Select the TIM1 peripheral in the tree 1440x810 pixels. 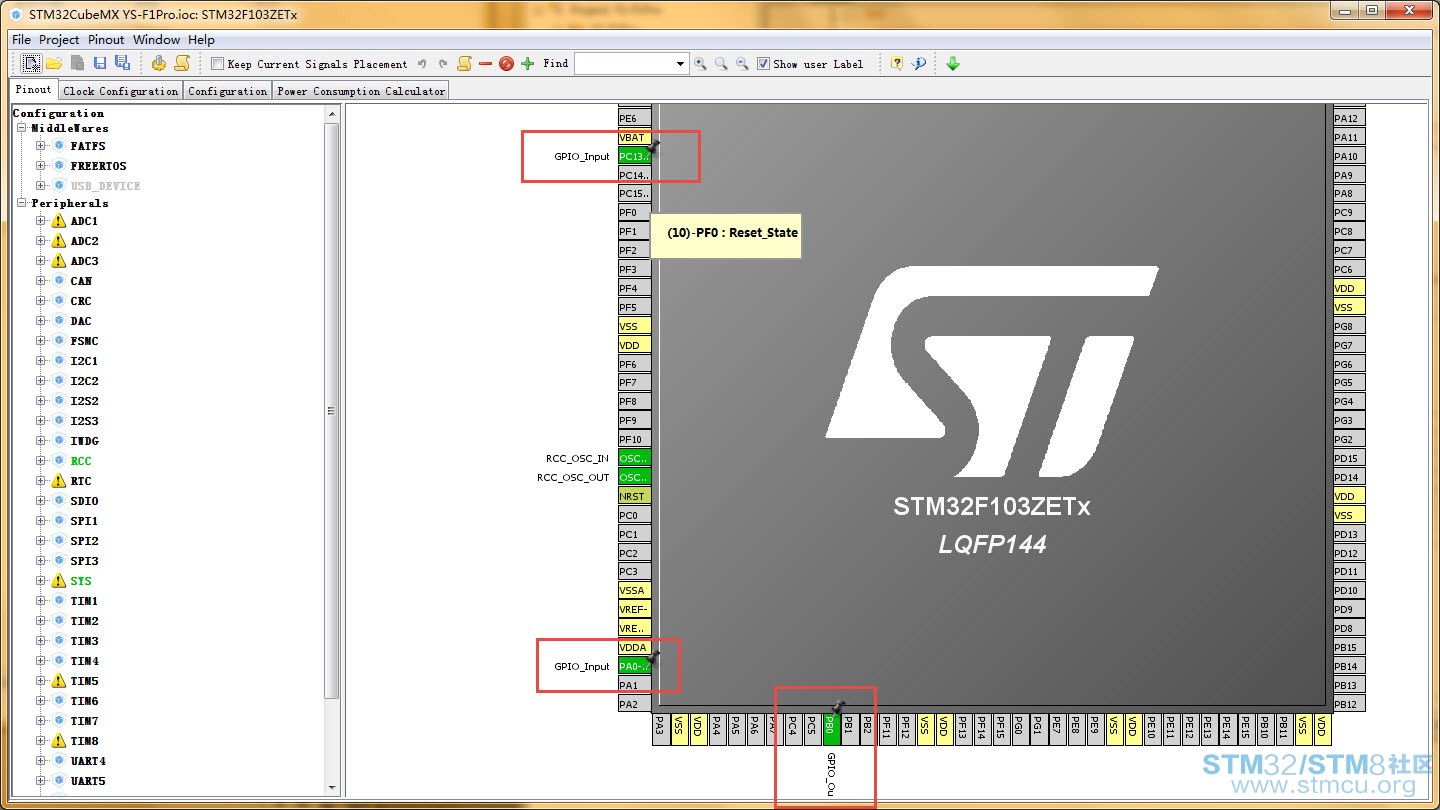85,601
